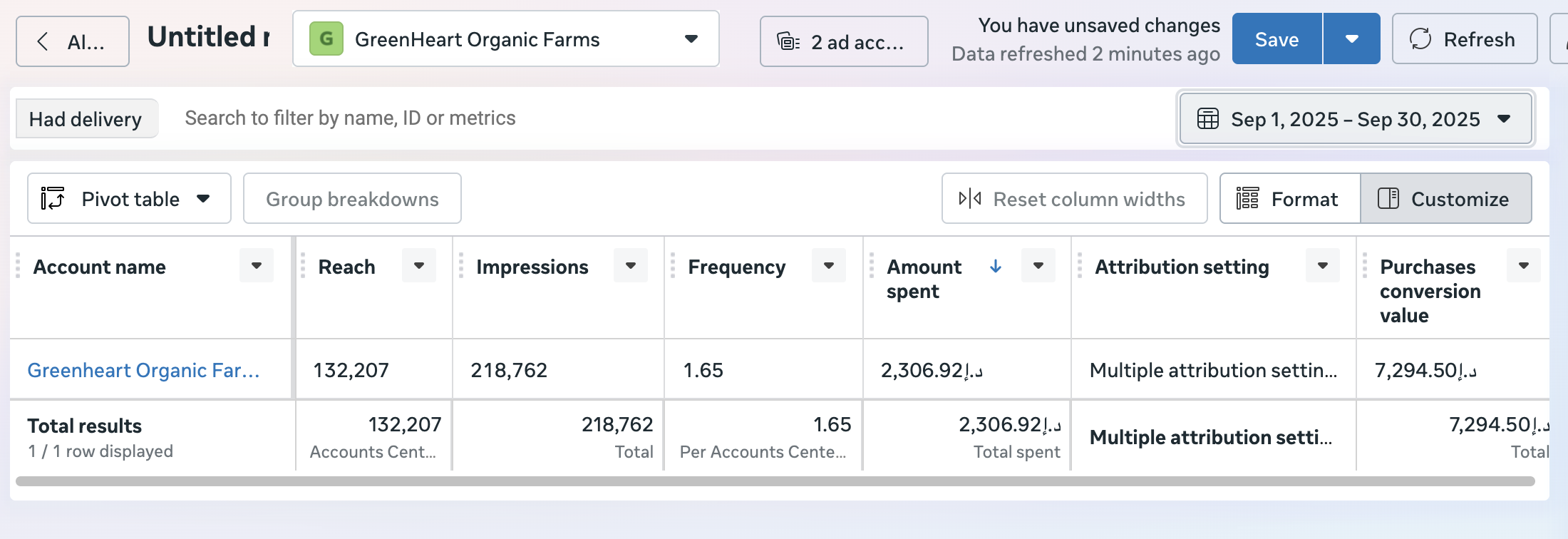Open Purchases conversion value column menu
The height and width of the screenshot is (539, 1568).
pos(1524,266)
